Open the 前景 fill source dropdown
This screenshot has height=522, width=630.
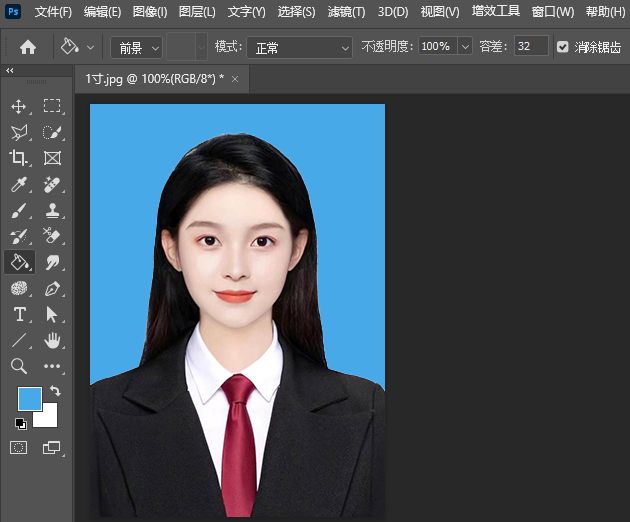tap(135, 47)
